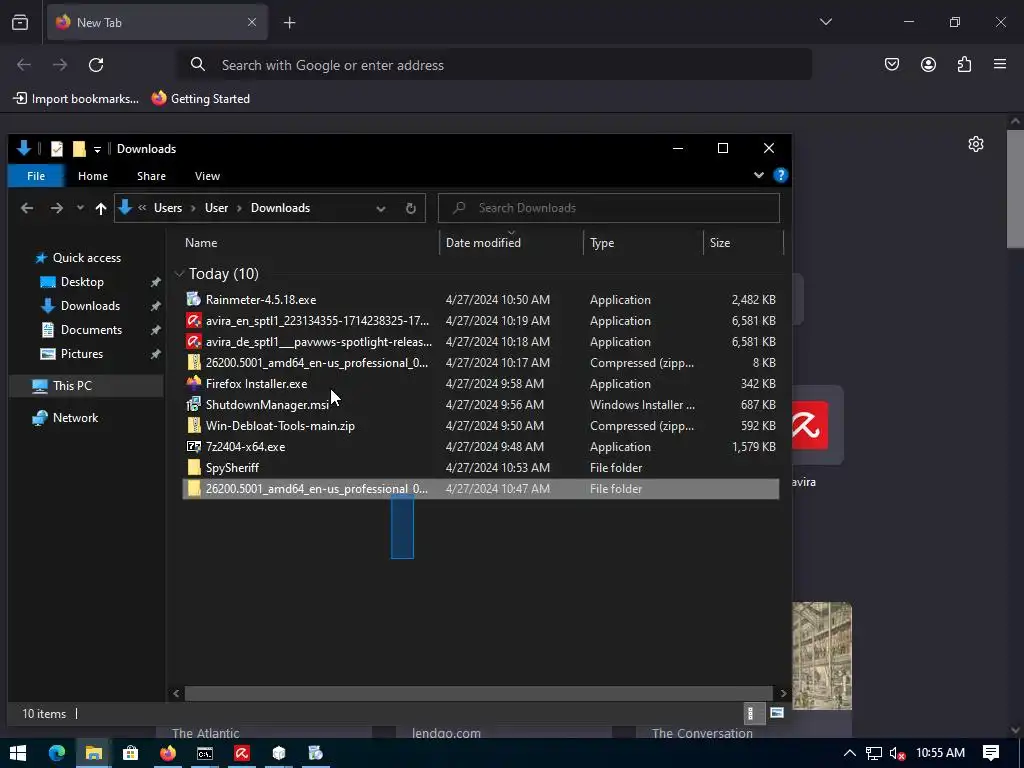Open New Tab personalize gear icon
This screenshot has width=1024, height=768.
pos(976,144)
